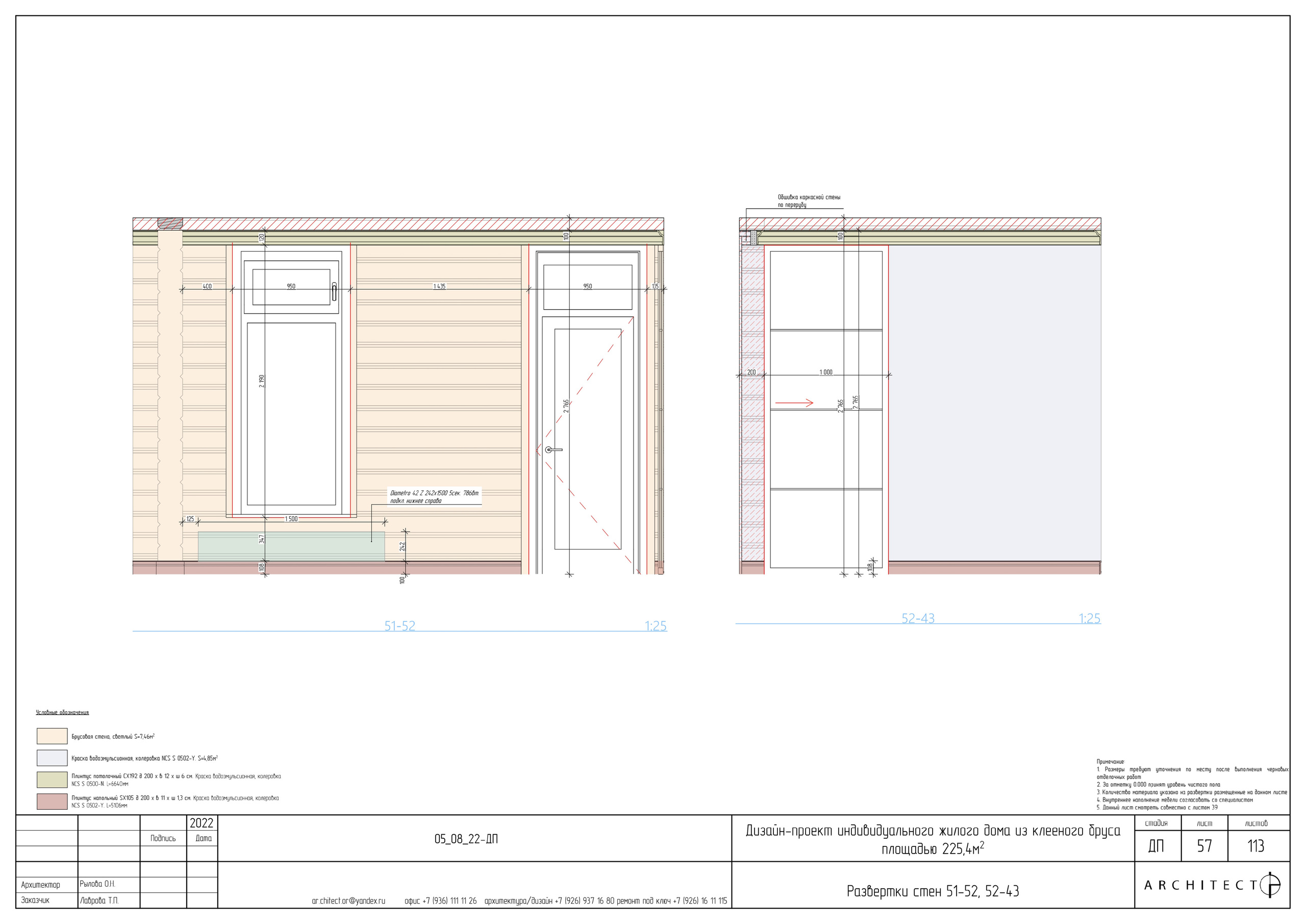Click the ar.chitect.or@yandex.ru email address
The height and width of the screenshot is (924, 1306).
348,901
